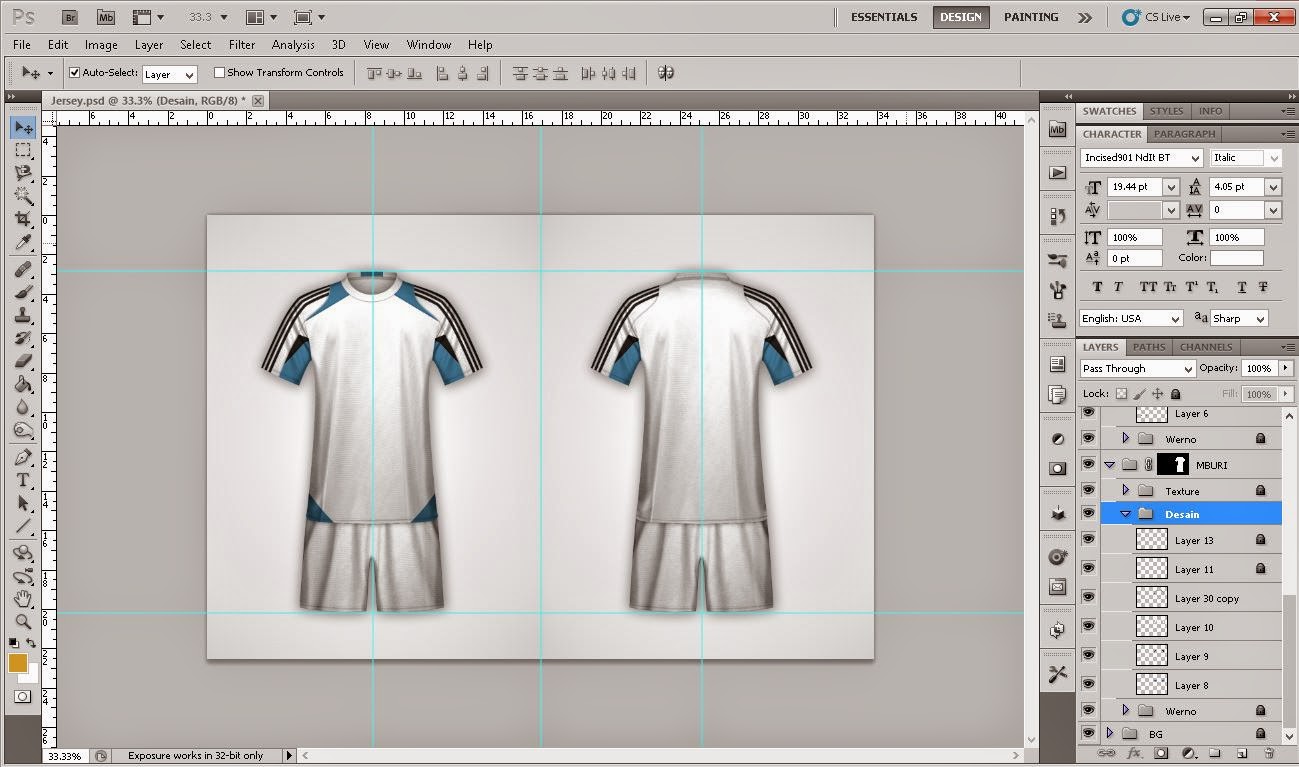Select the Eraser tool
Image resolution: width=1299 pixels, height=767 pixels.
click(23, 361)
